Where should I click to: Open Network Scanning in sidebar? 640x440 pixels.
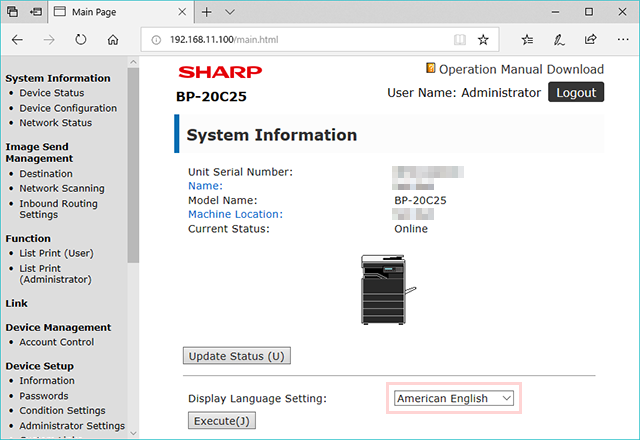pyautogui.click(x=62, y=188)
